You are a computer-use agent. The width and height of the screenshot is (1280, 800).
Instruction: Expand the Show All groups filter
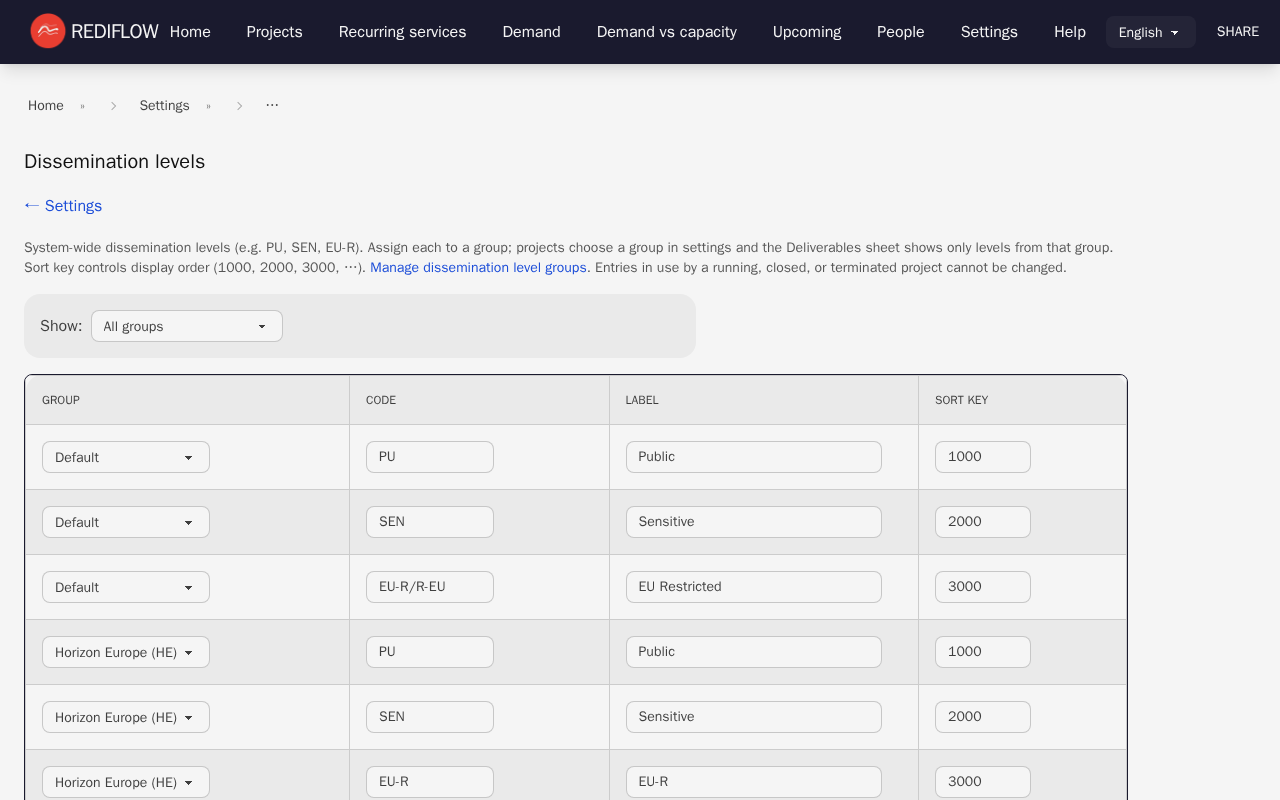pos(187,326)
